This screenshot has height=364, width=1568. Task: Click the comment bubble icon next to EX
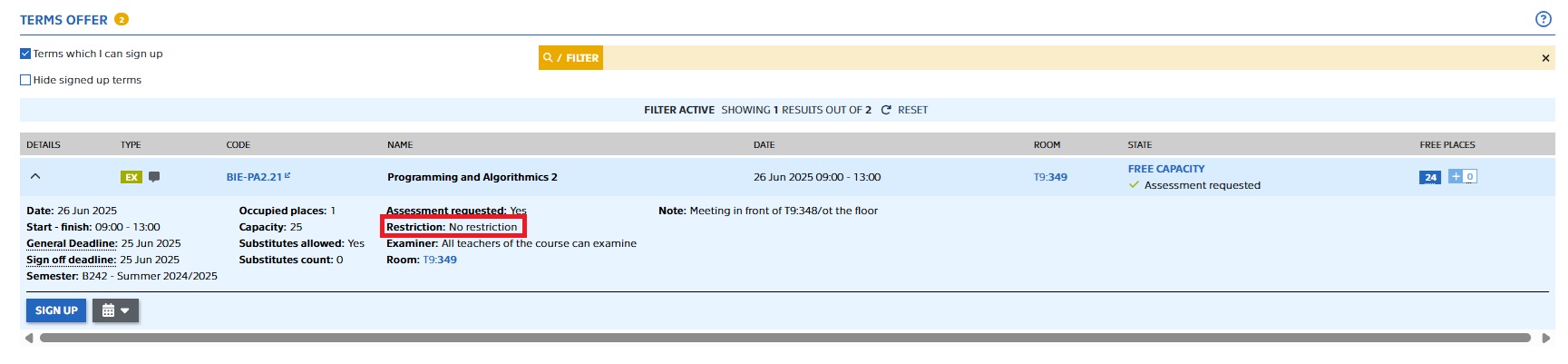pos(154,177)
